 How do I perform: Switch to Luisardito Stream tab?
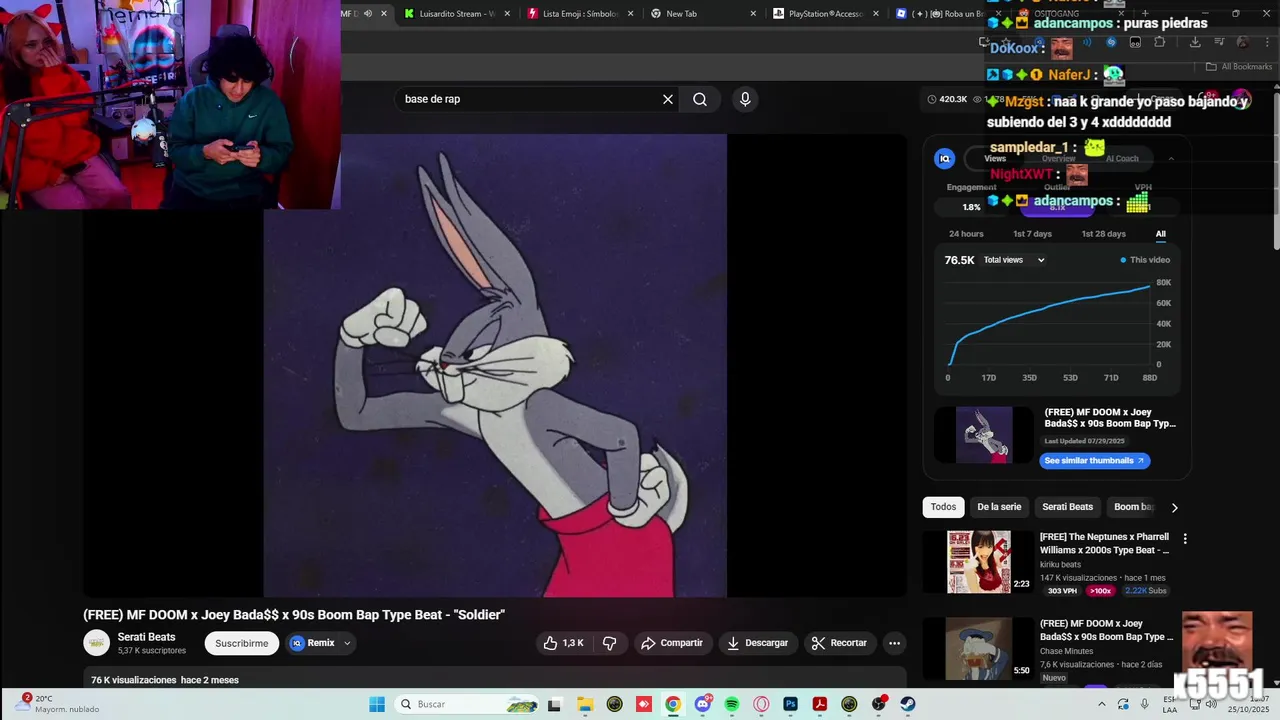pyautogui.click(x=456, y=14)
